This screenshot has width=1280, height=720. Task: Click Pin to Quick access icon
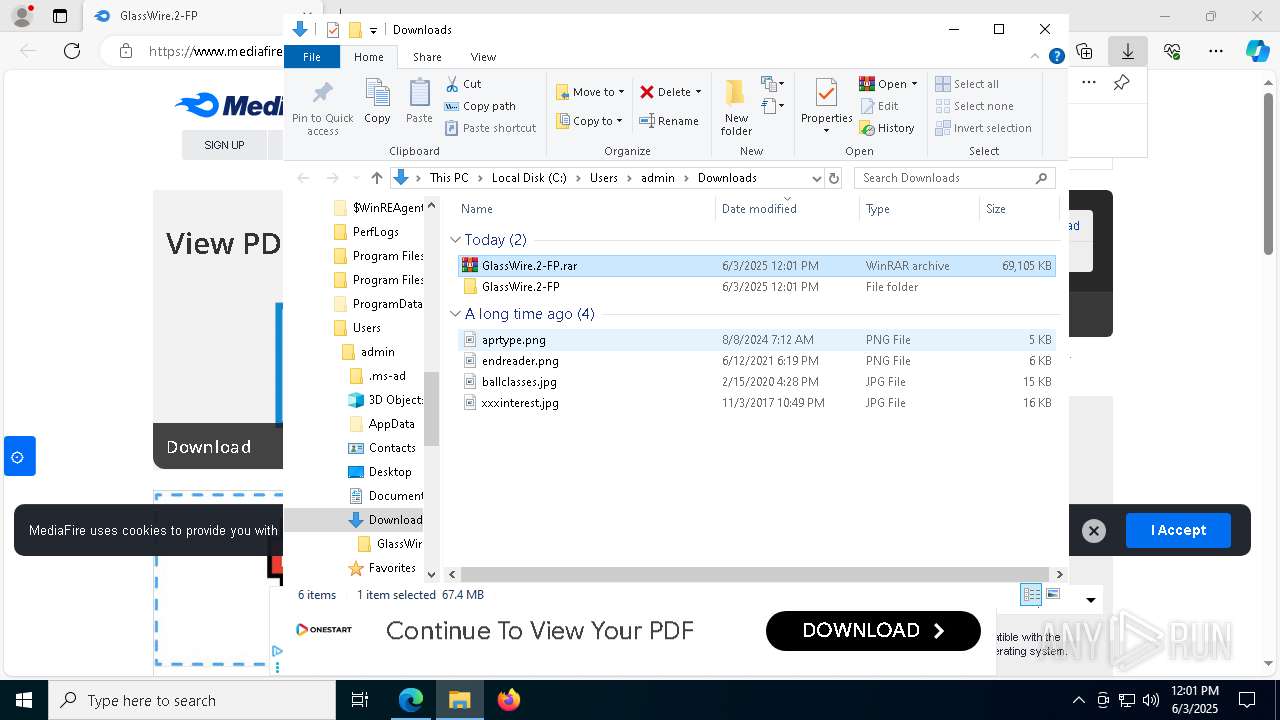(322, 108)
